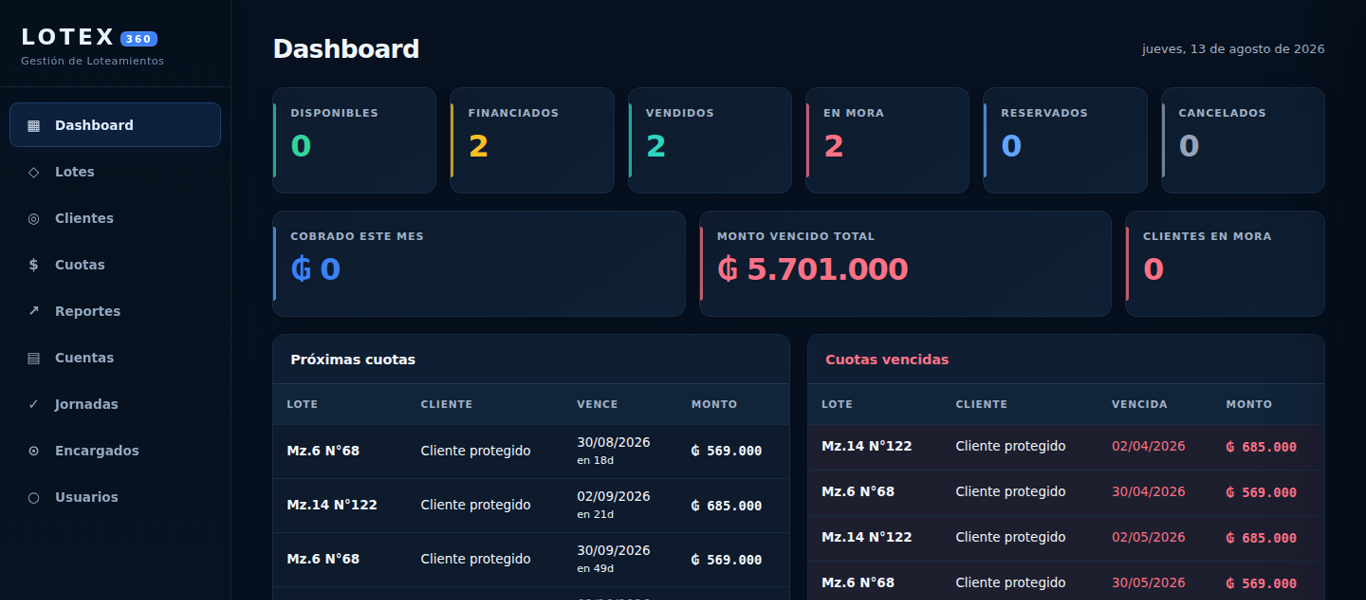Click the Reportes arrow icon
Viewport: 1366px width, 600px height.
[x=34, y=311]
